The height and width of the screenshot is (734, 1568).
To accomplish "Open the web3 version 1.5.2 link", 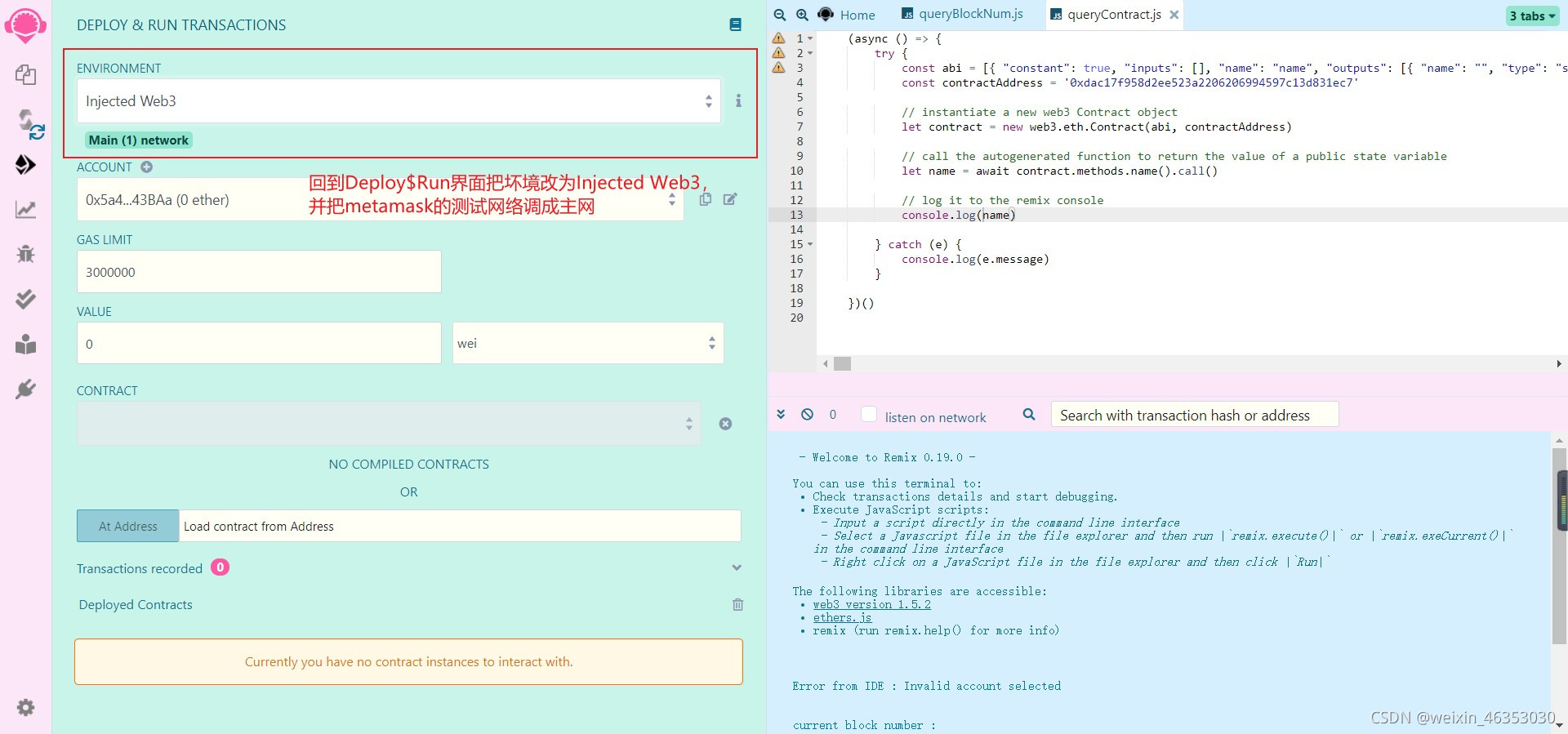I will 871,604.
